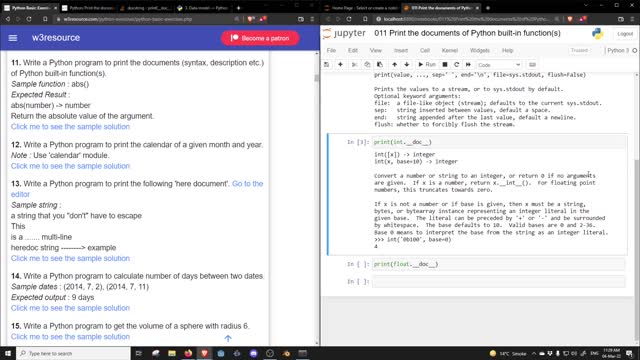This screenshot has height=360, width=640.
Task: Open Brave browser from the taskbar
Action: coord(204,353)
